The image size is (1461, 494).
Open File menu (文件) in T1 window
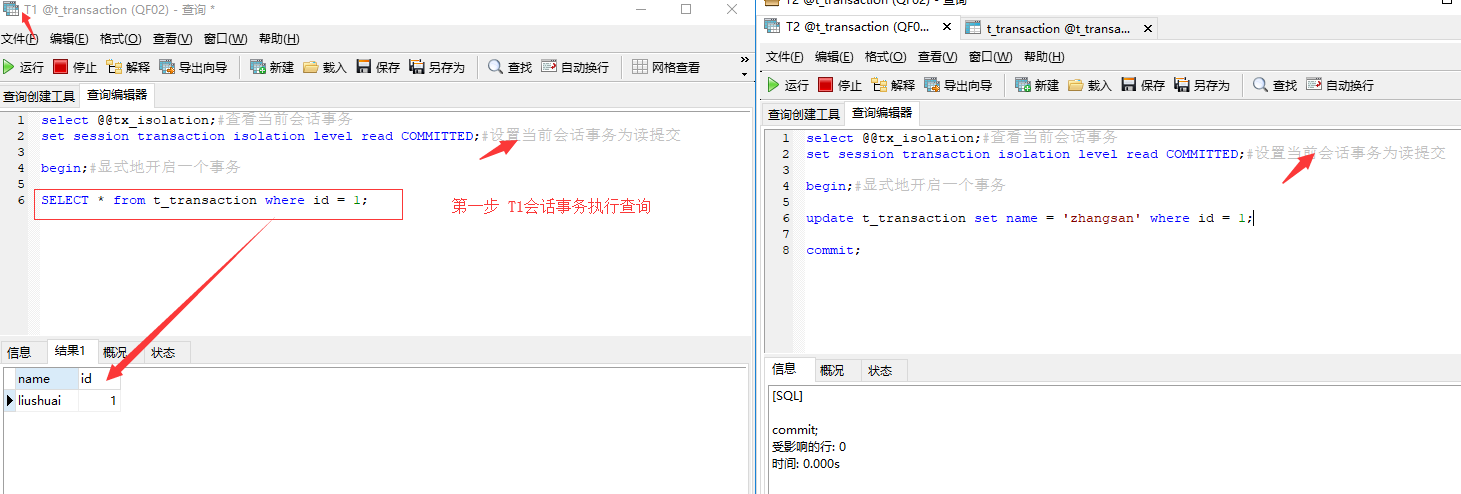(x=20, y=39)
